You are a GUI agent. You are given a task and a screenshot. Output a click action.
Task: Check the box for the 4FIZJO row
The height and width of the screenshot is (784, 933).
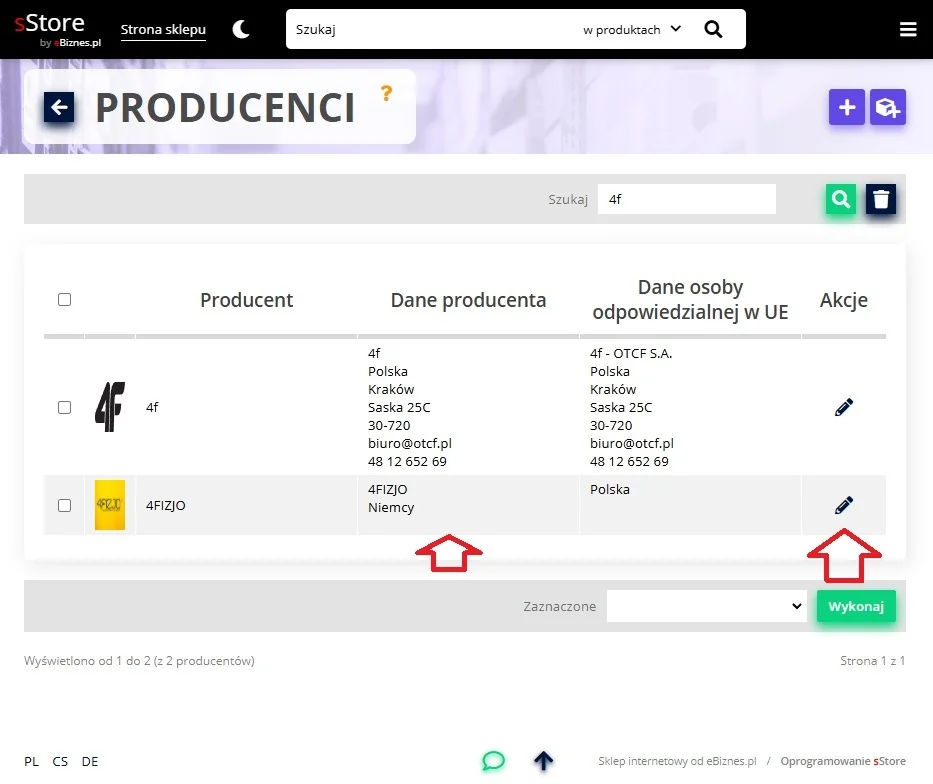click(x=64, y=506)
